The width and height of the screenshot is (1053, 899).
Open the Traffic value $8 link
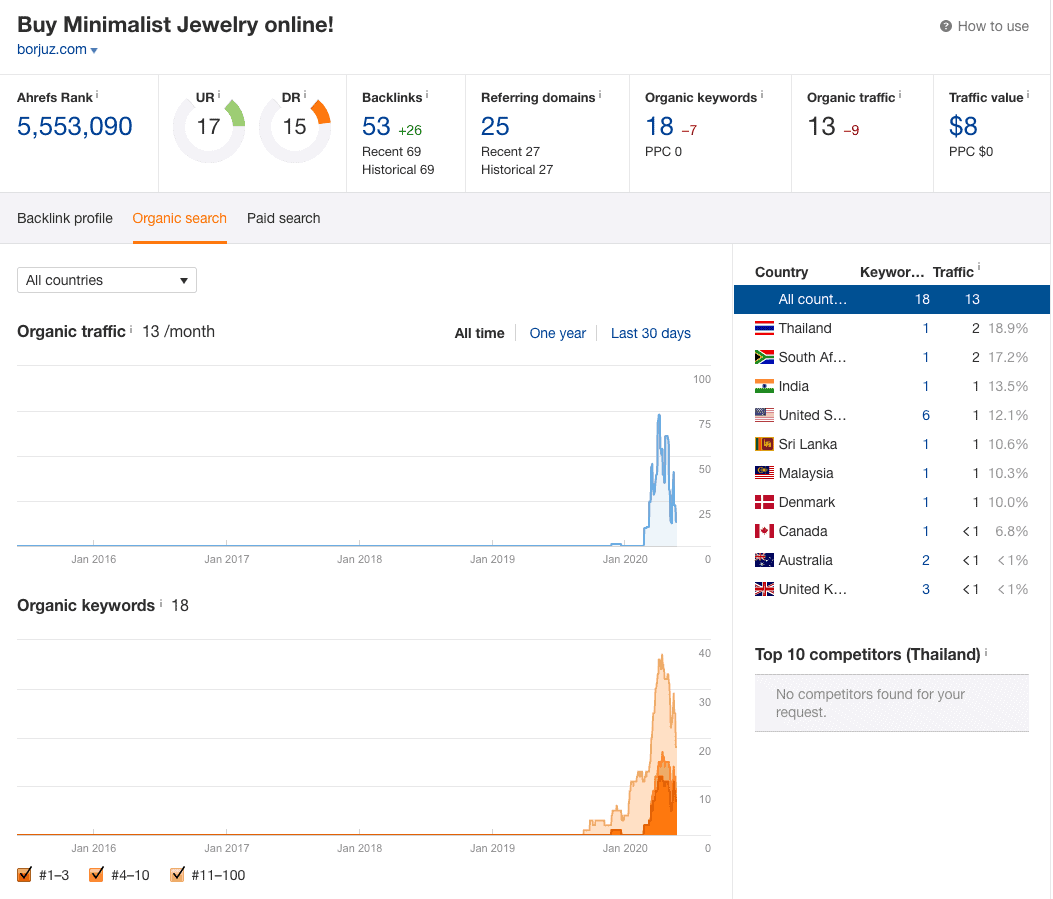(x=963, y=126)
